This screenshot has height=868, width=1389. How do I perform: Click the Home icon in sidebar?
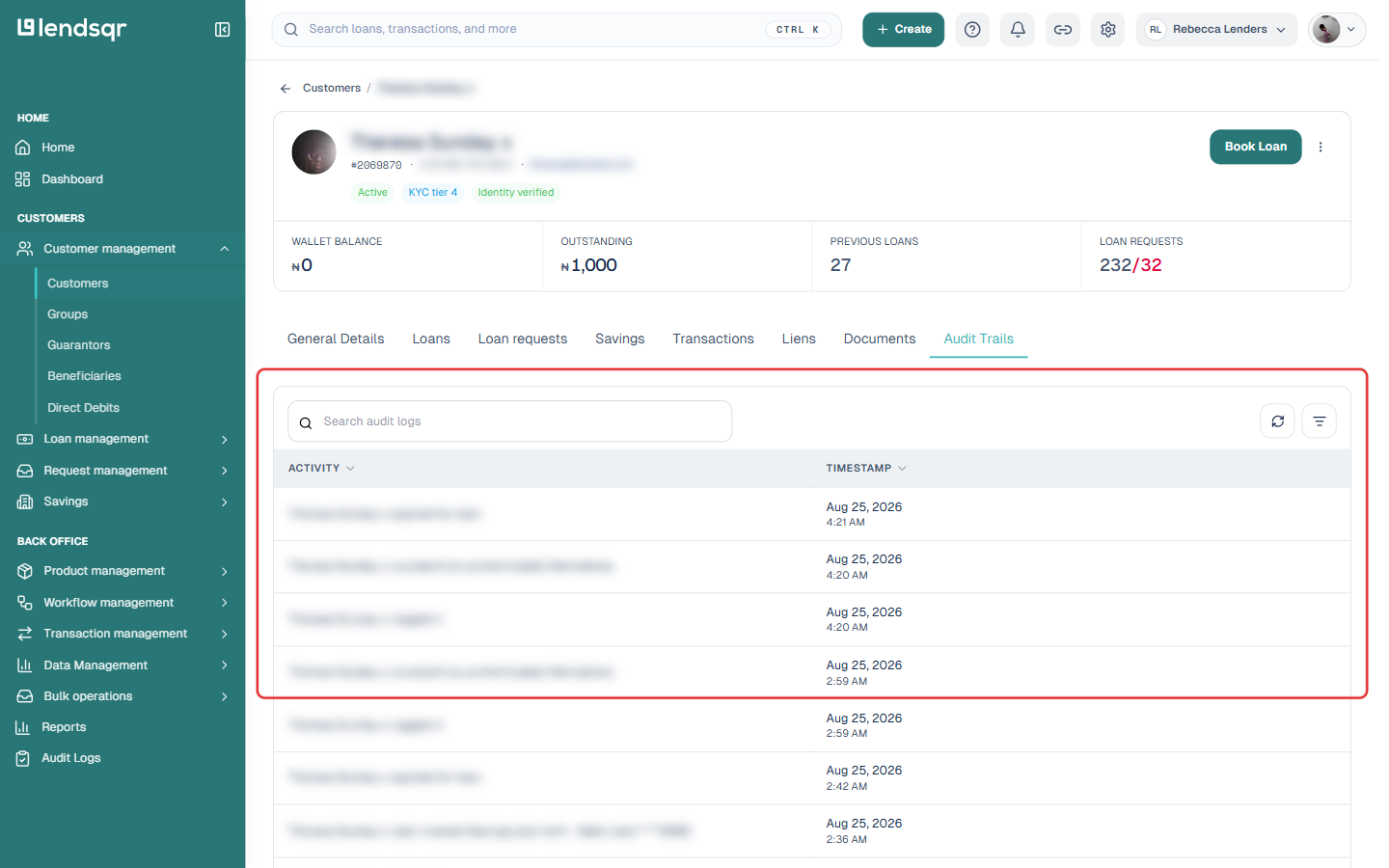[x=23, y=148]
